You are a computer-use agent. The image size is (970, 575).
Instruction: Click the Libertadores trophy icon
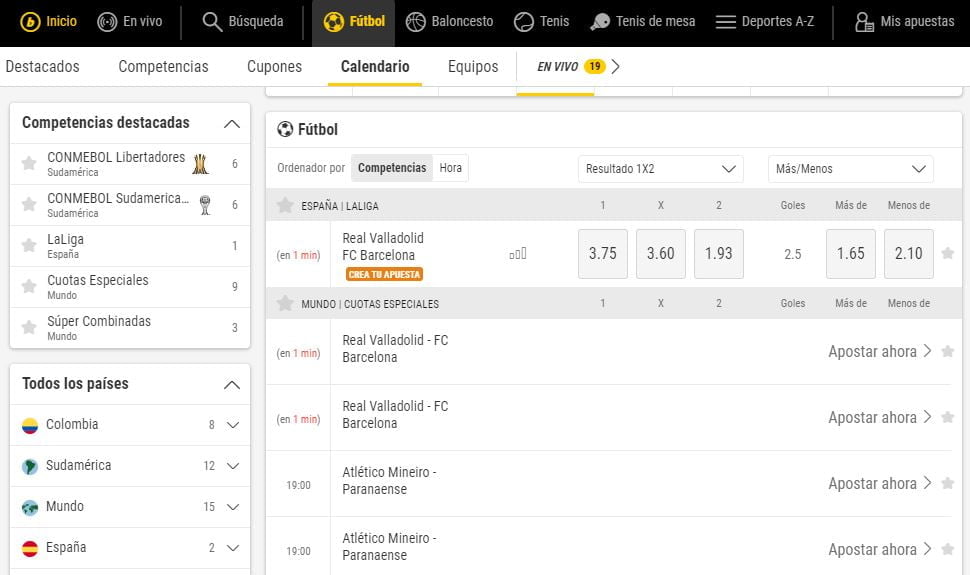(x=200, y=164)
